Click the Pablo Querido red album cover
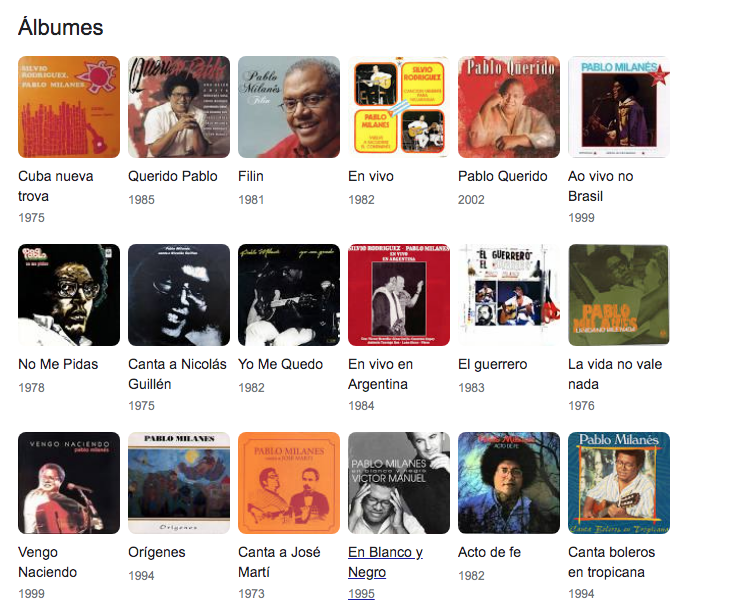Viewport: 737px width, 611px height. tap(509, 107)
